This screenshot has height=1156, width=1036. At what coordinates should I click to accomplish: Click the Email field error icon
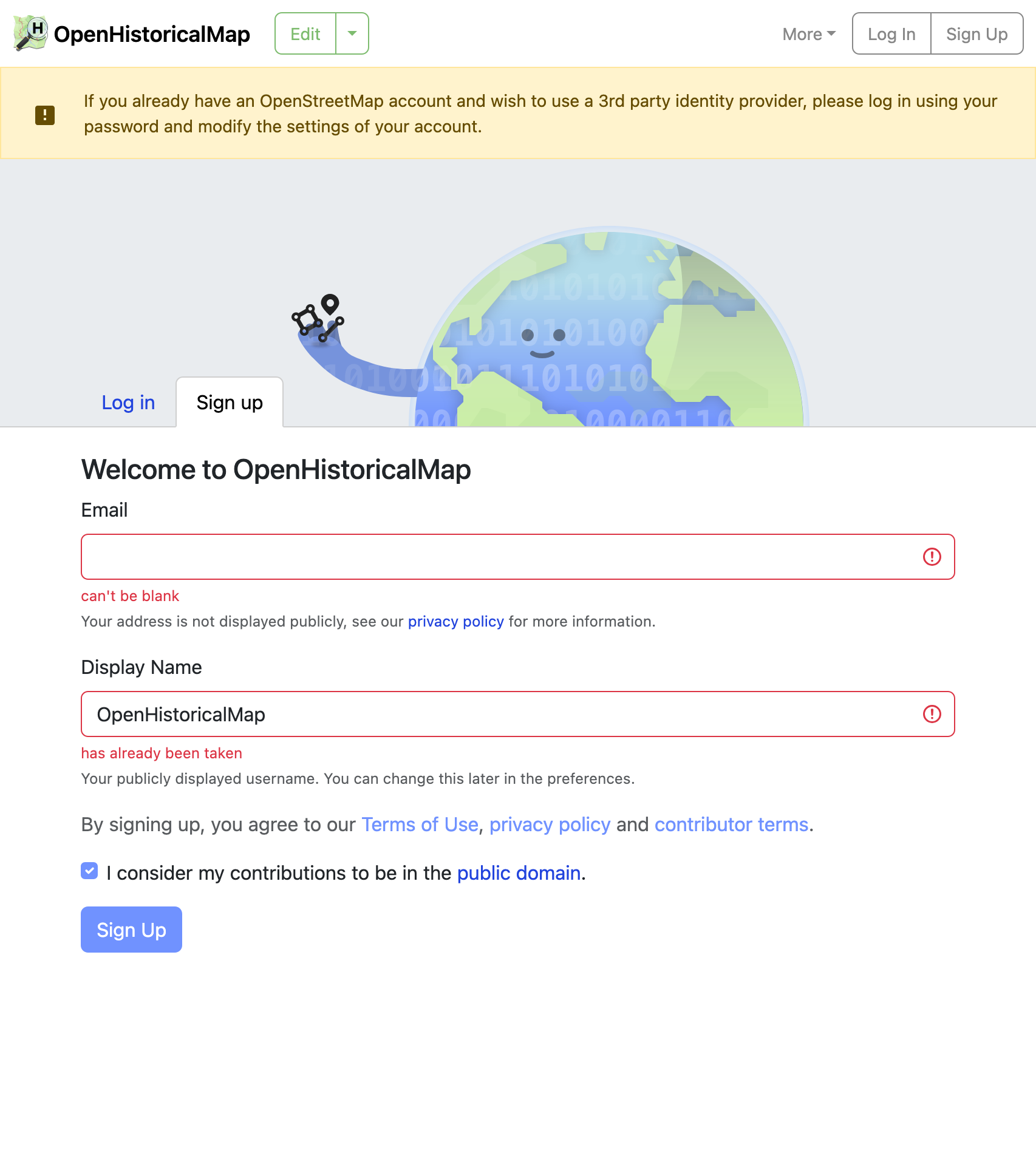[932, 557]
